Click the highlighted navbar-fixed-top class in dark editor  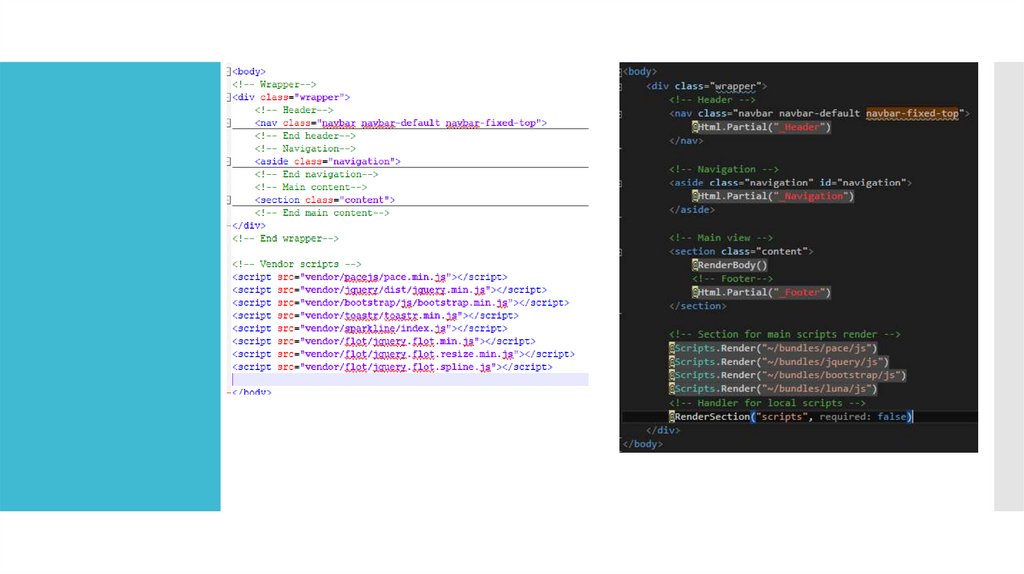pyautogui.click(x=912, y=113)
